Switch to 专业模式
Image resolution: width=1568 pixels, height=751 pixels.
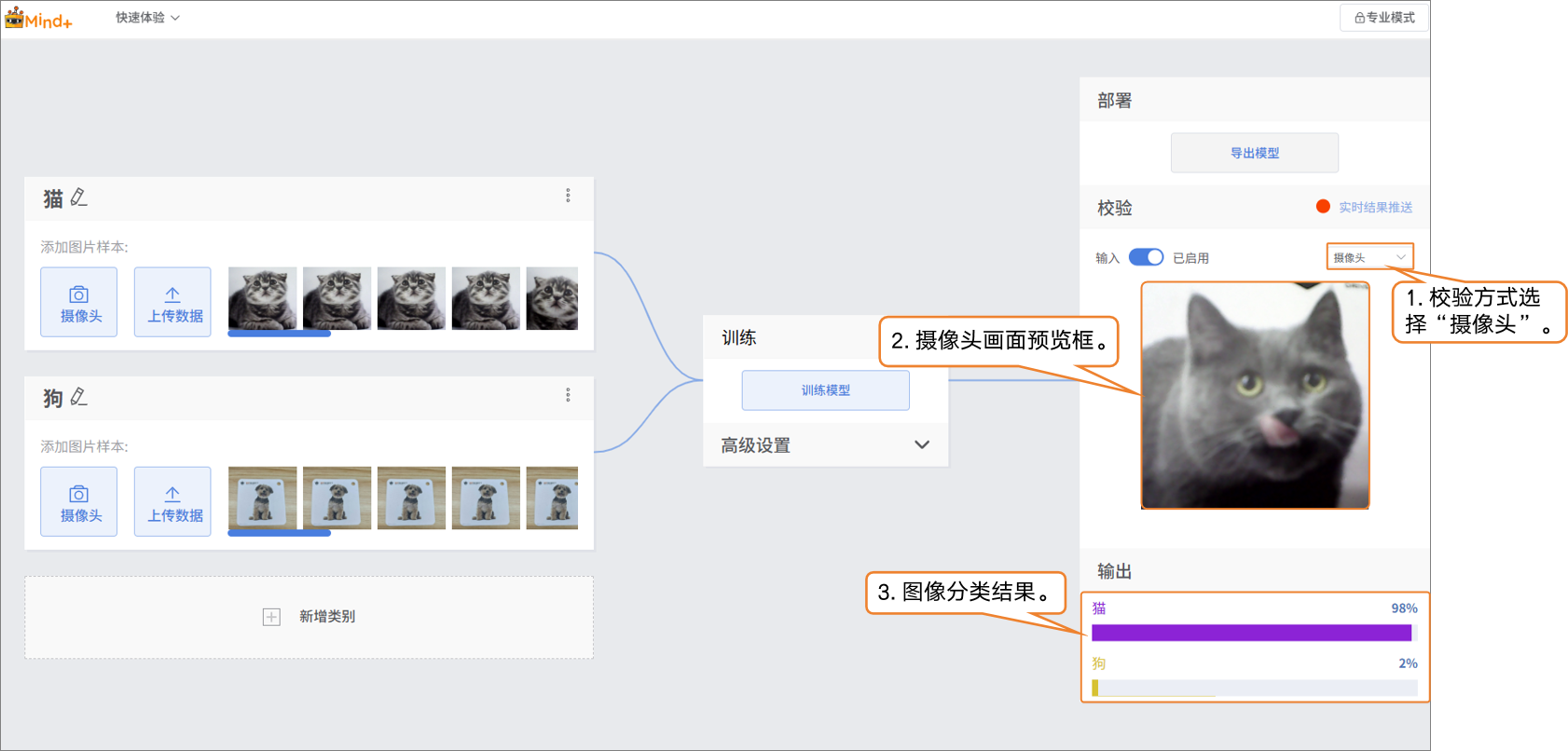click(1383, 18)
